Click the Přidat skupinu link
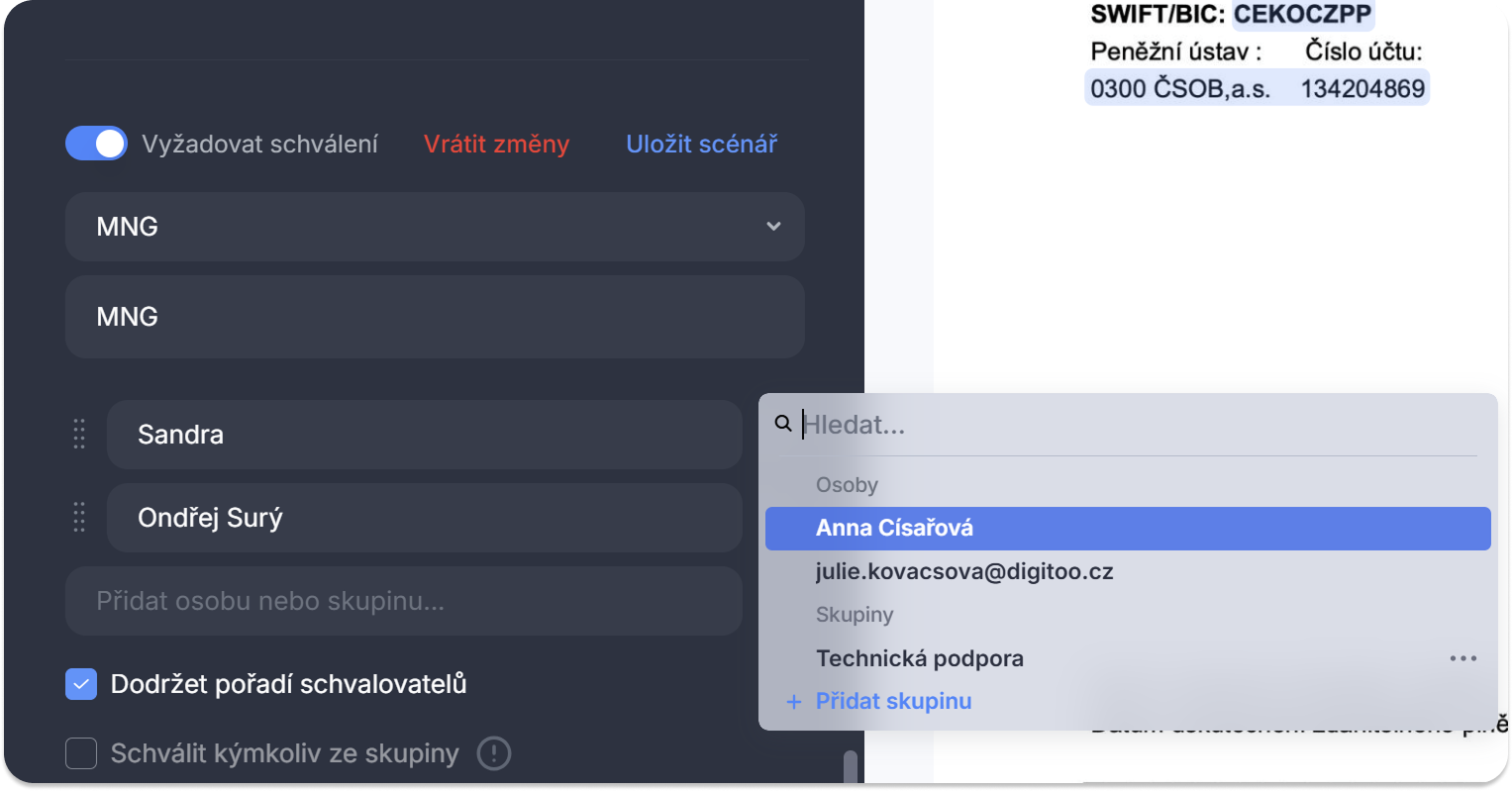 click(893, 702)
